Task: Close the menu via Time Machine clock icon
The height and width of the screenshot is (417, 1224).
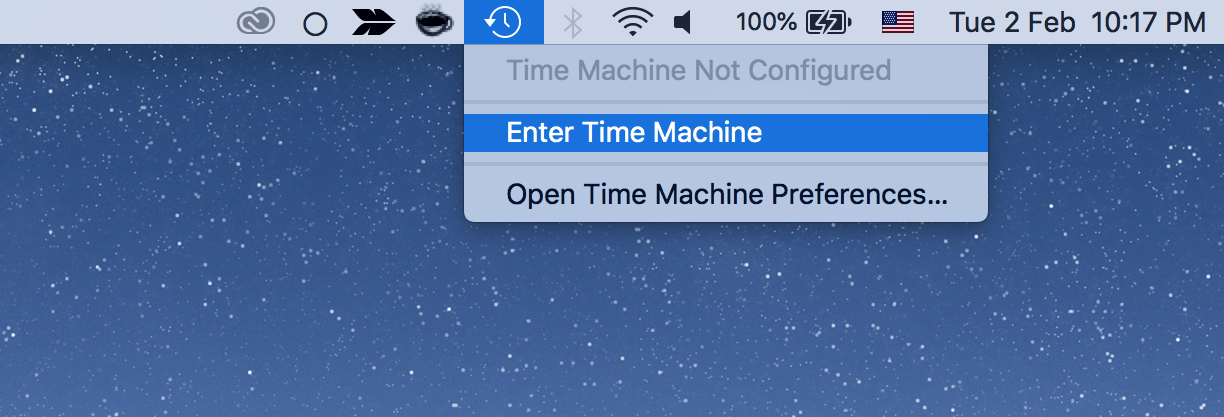Action: (x=504, y=22)
